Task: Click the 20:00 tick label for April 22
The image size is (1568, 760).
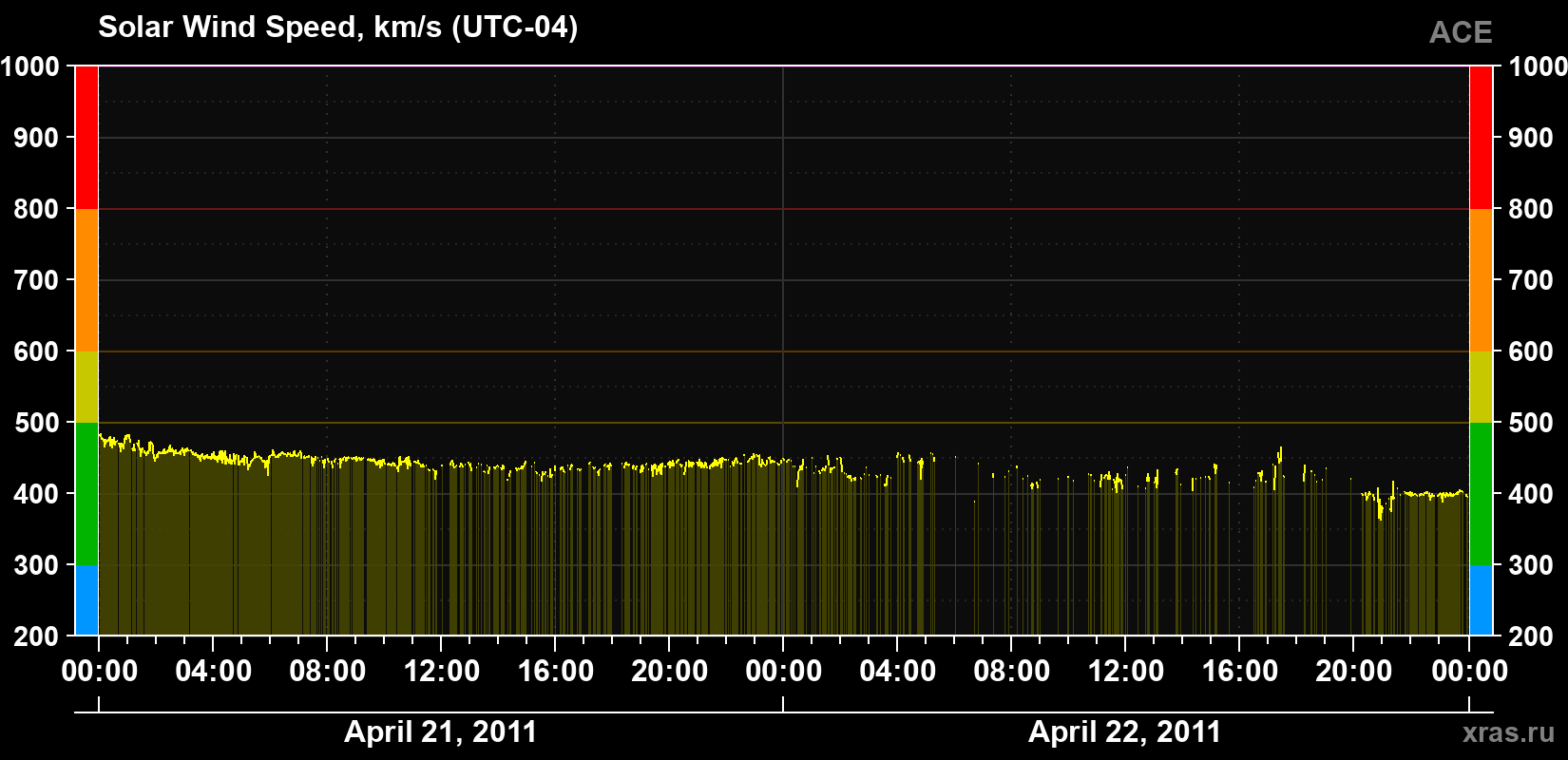Action: pos(1354,672)
